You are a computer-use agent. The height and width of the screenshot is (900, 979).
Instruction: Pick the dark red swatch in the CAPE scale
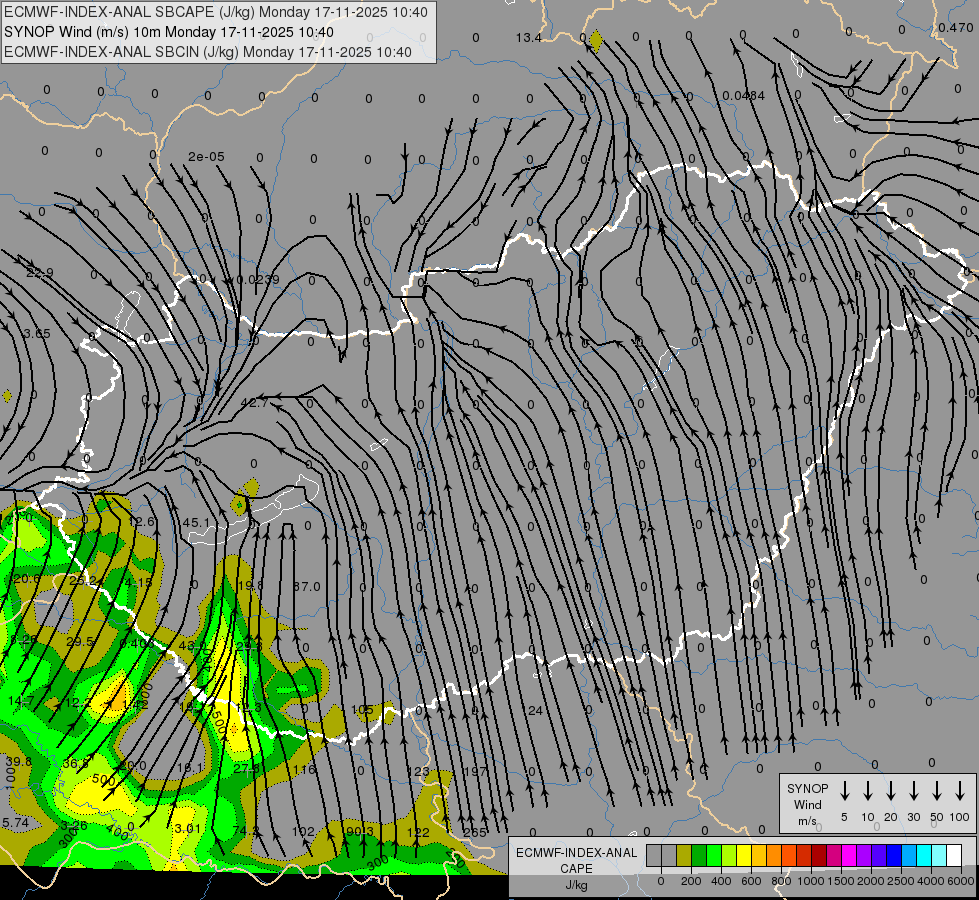pyautogui.click(x=819, y=856)
